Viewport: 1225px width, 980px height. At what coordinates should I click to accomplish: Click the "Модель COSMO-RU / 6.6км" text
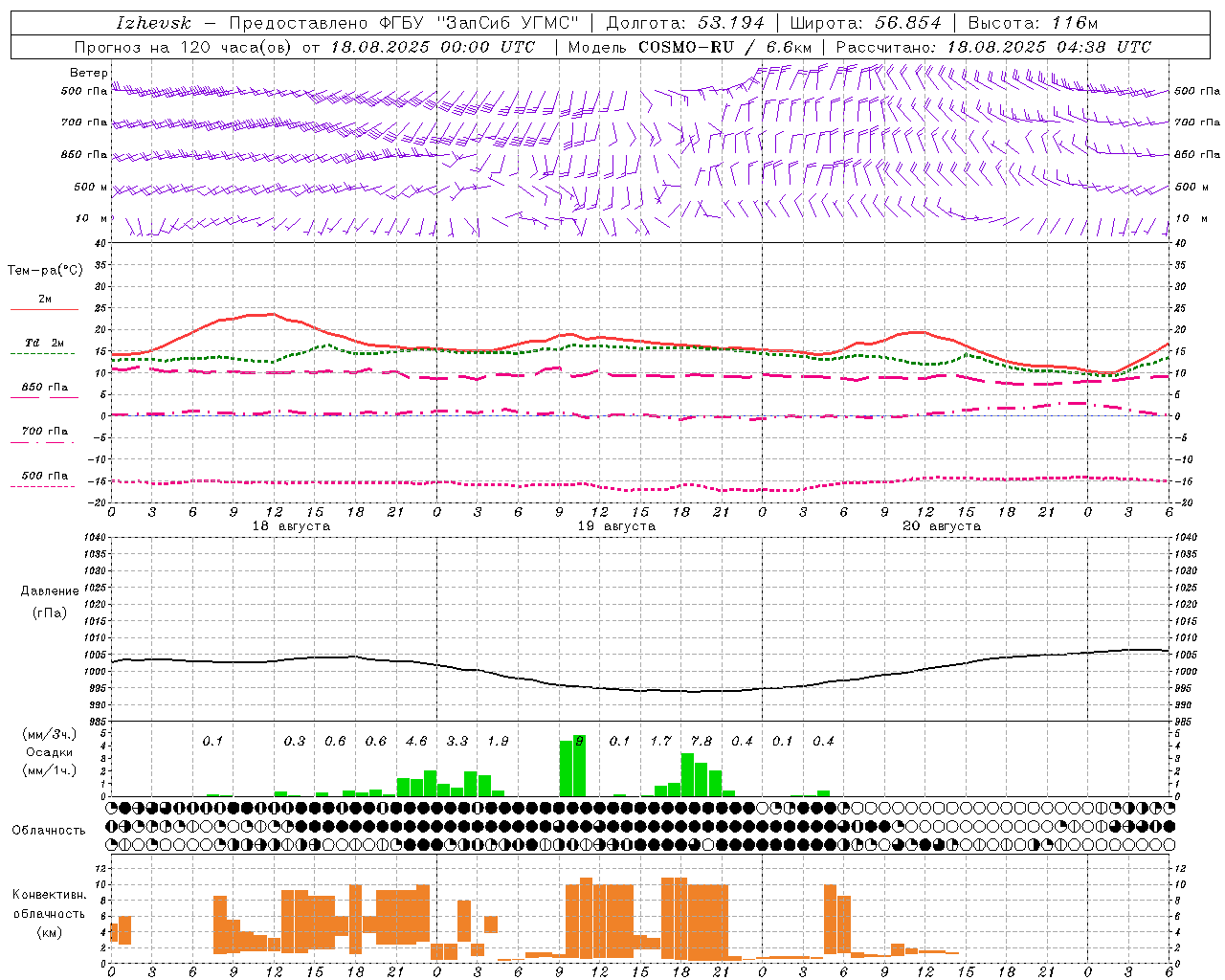[690, 47]
